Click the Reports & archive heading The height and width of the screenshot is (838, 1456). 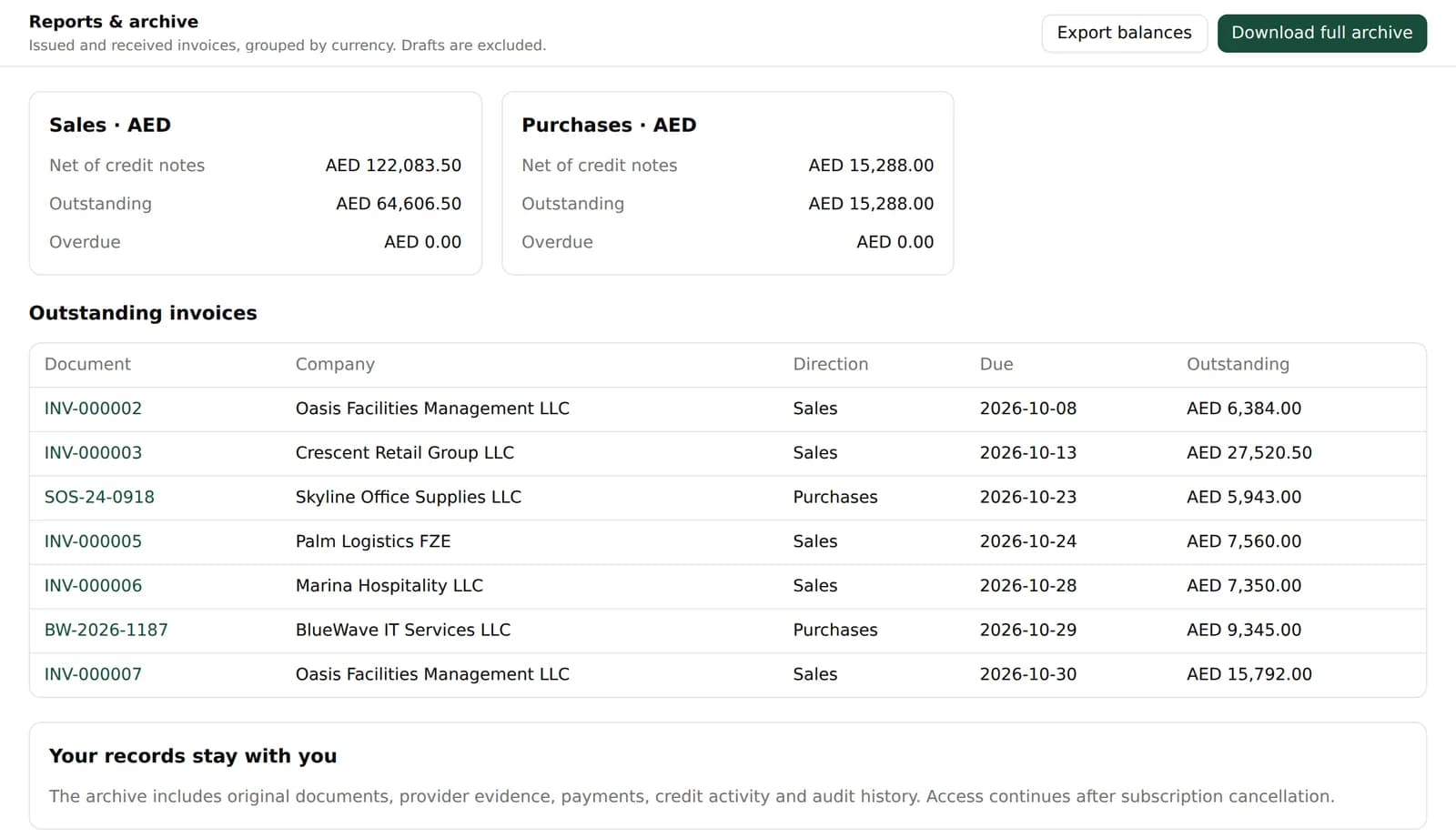(114, 22)
